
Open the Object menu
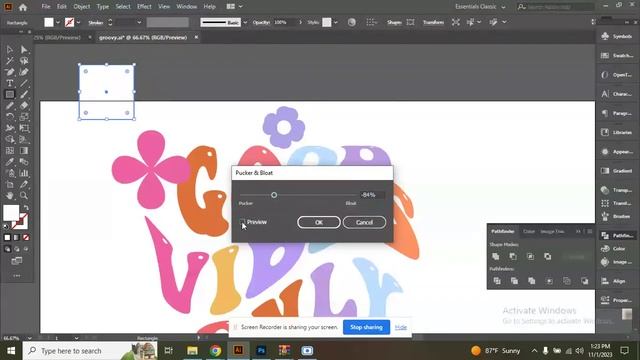(x=82, y=7)
